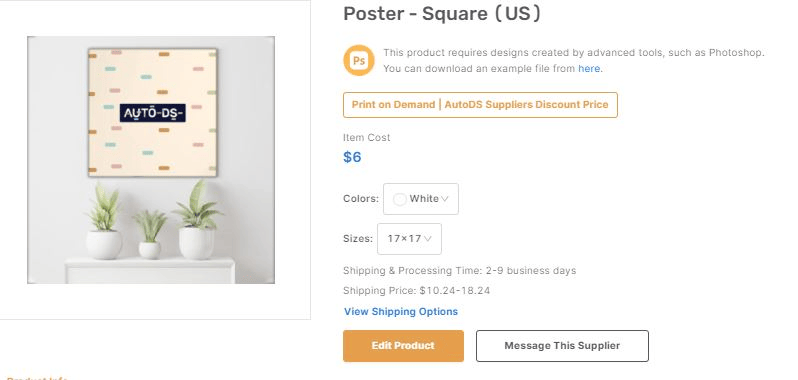Open the Colors dropdown showing White
Viewport: 798px width, 380px height.
(420, 199)
